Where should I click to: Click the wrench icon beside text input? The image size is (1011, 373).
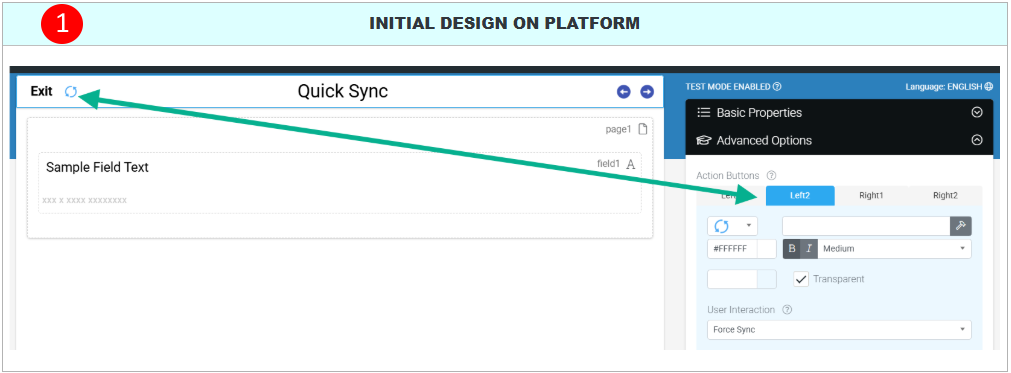pyautogui.click(x=960, y=226)
